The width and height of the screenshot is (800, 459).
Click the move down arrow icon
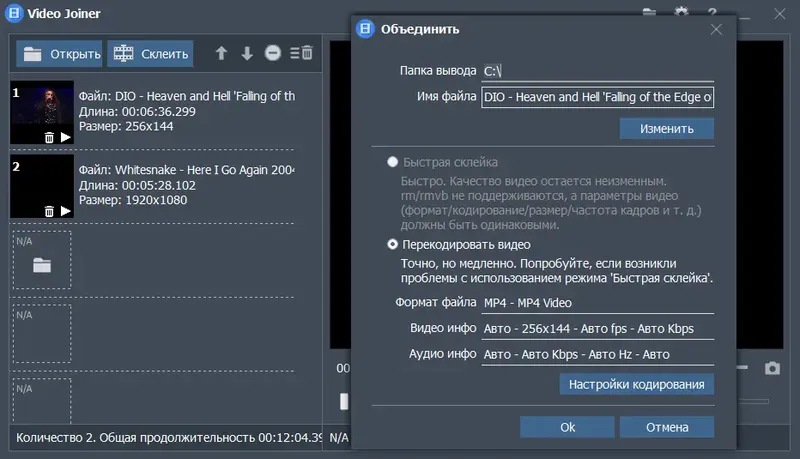click(x=247, y=53)
